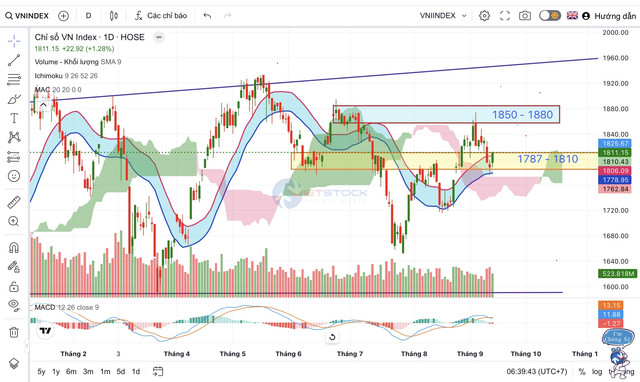Click the TradingView logo button

45,331
